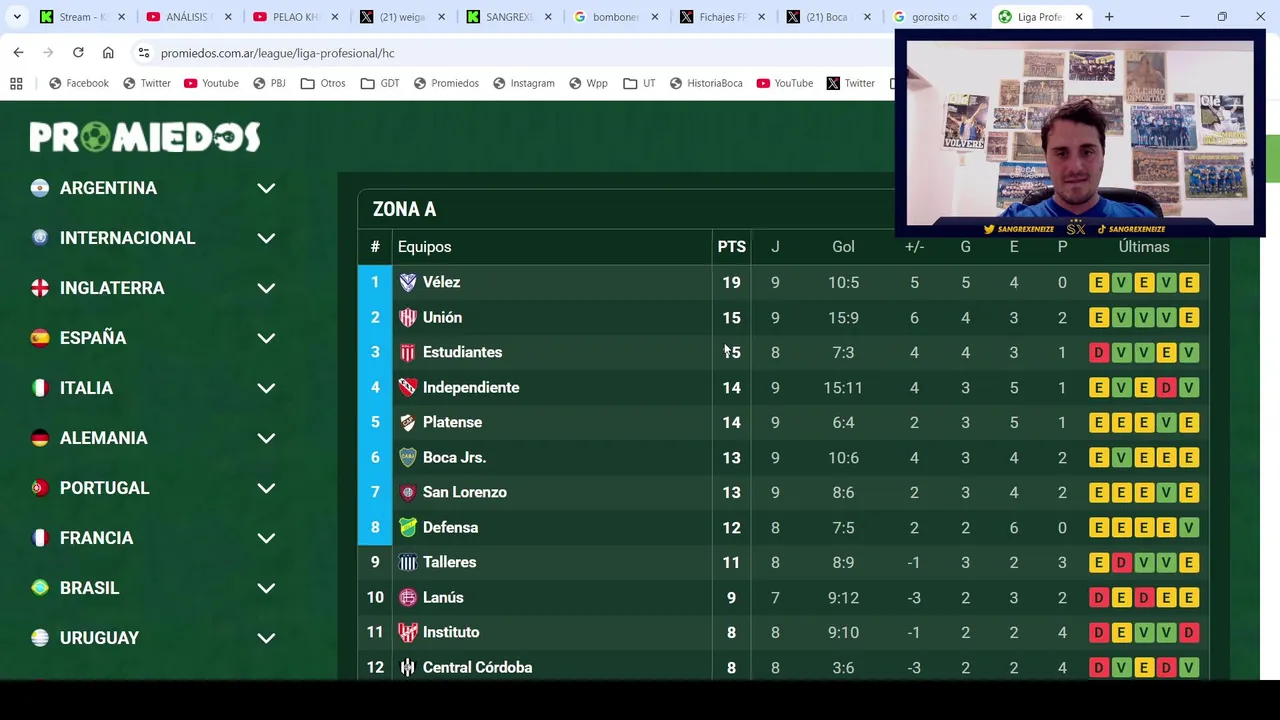Click the Lanús team crest
The height and width of the screenshot is (720, 1280).
[x=407, y=597]
